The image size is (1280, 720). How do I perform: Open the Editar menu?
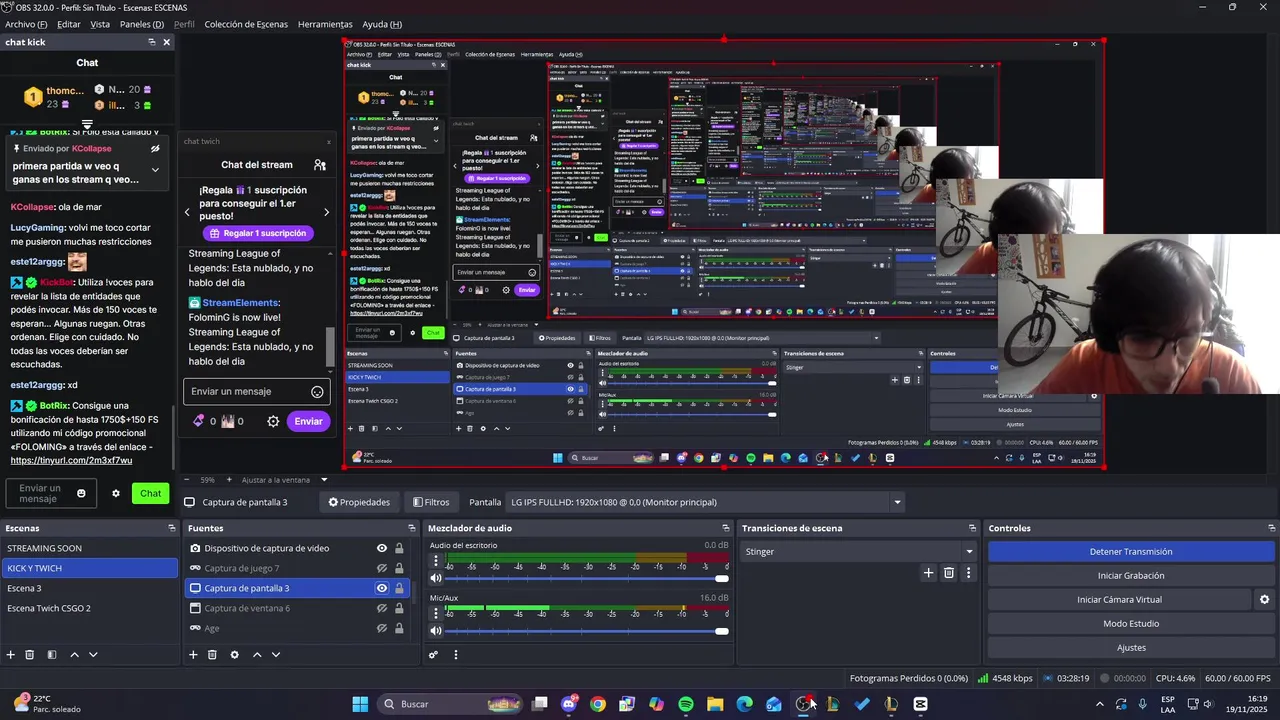click(68, 24)
